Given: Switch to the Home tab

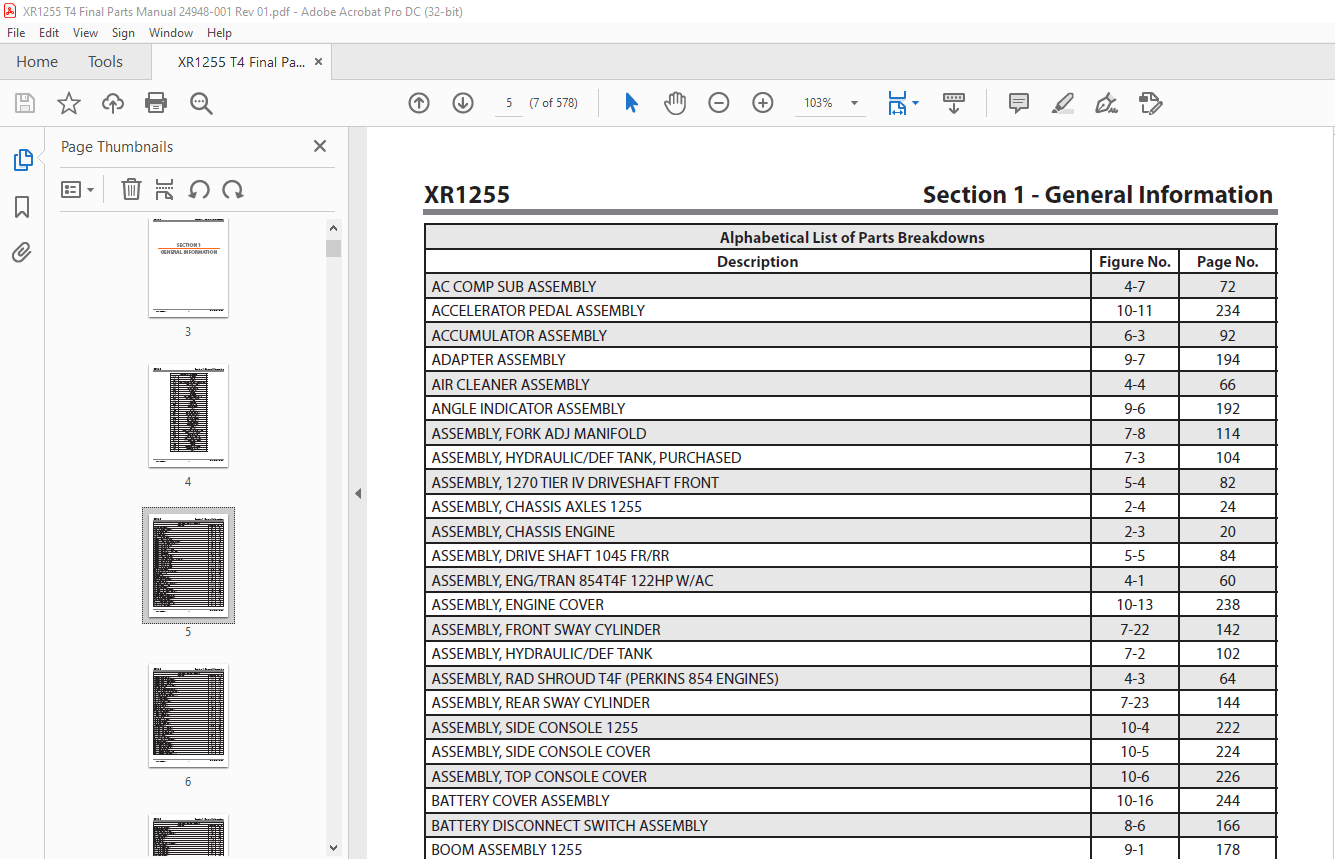Looking at the screenshot, I should (x=37, y=62).
